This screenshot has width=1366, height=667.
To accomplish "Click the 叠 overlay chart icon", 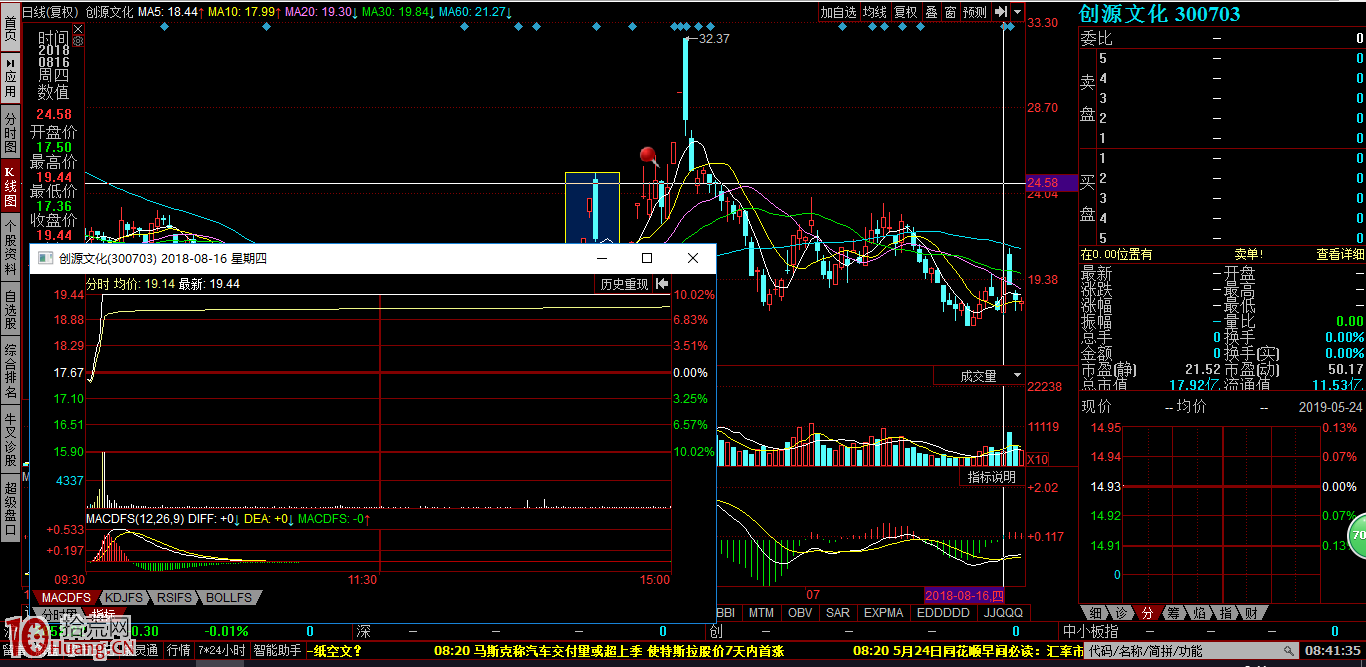I will pyautogui.click(x=931, y=12).
